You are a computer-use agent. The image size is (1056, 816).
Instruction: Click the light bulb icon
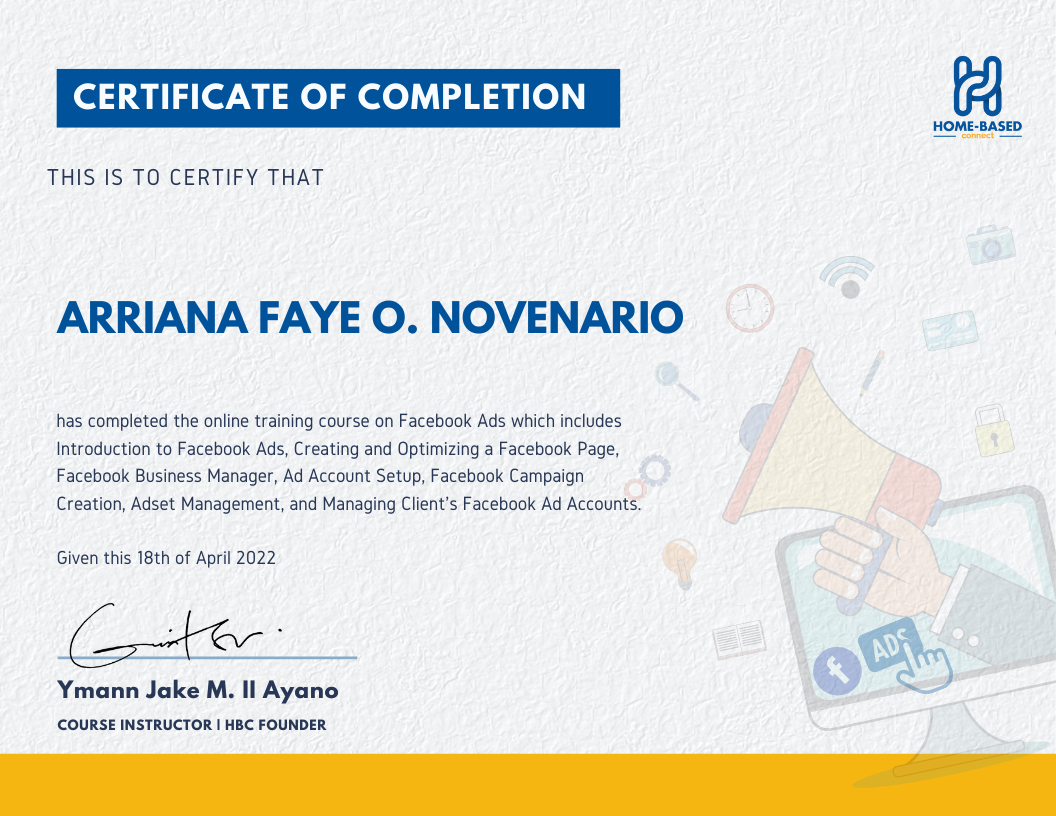680,563
